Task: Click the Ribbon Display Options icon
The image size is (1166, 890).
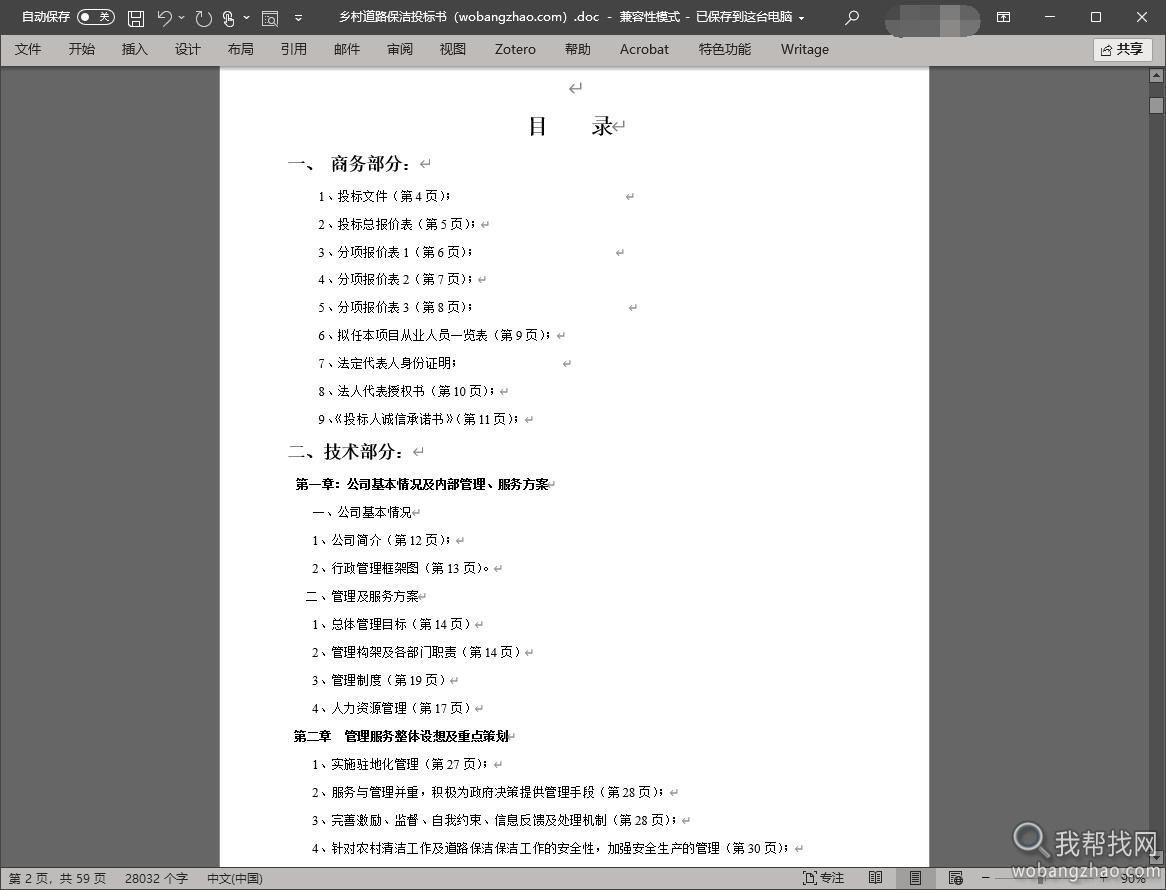Action: pos(1003,16)
